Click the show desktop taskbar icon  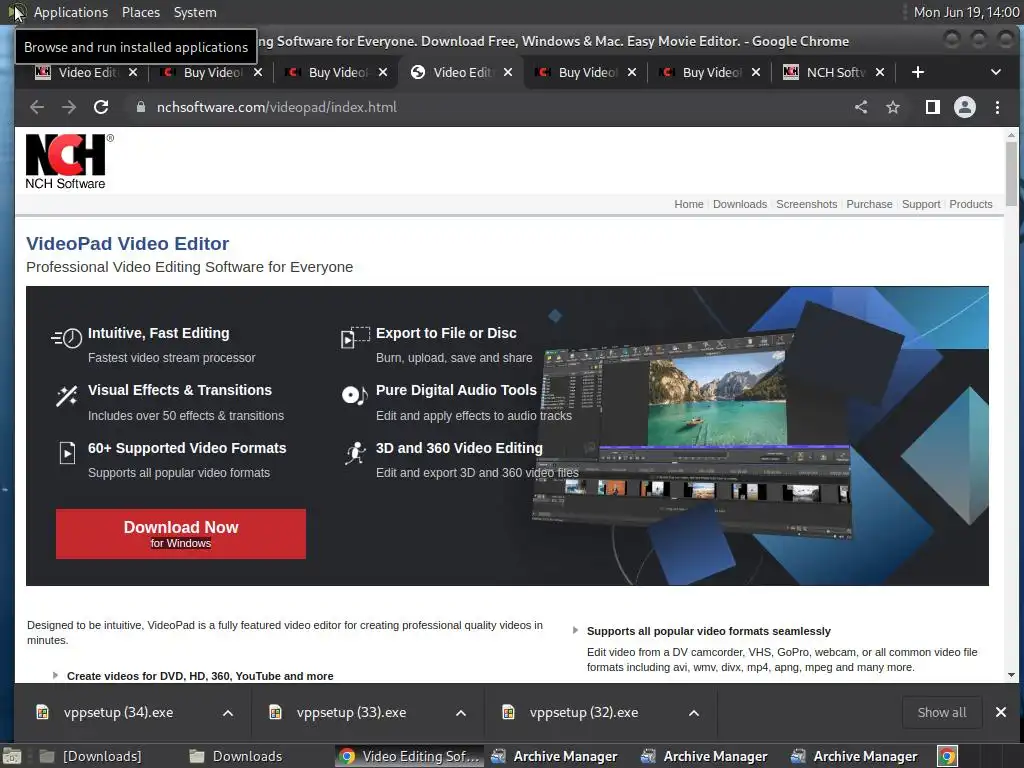(12, 756)
